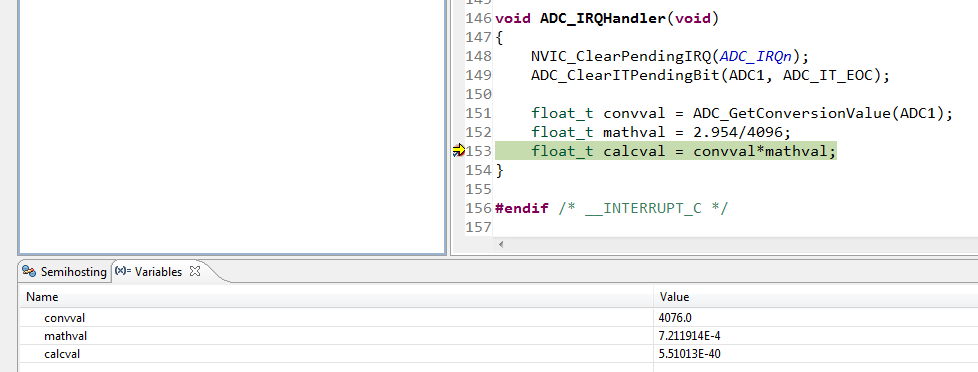Click the editor's horizontal scrollbar left arrow
The width and height of the screenshot is (978, 372).
(501, 245)
